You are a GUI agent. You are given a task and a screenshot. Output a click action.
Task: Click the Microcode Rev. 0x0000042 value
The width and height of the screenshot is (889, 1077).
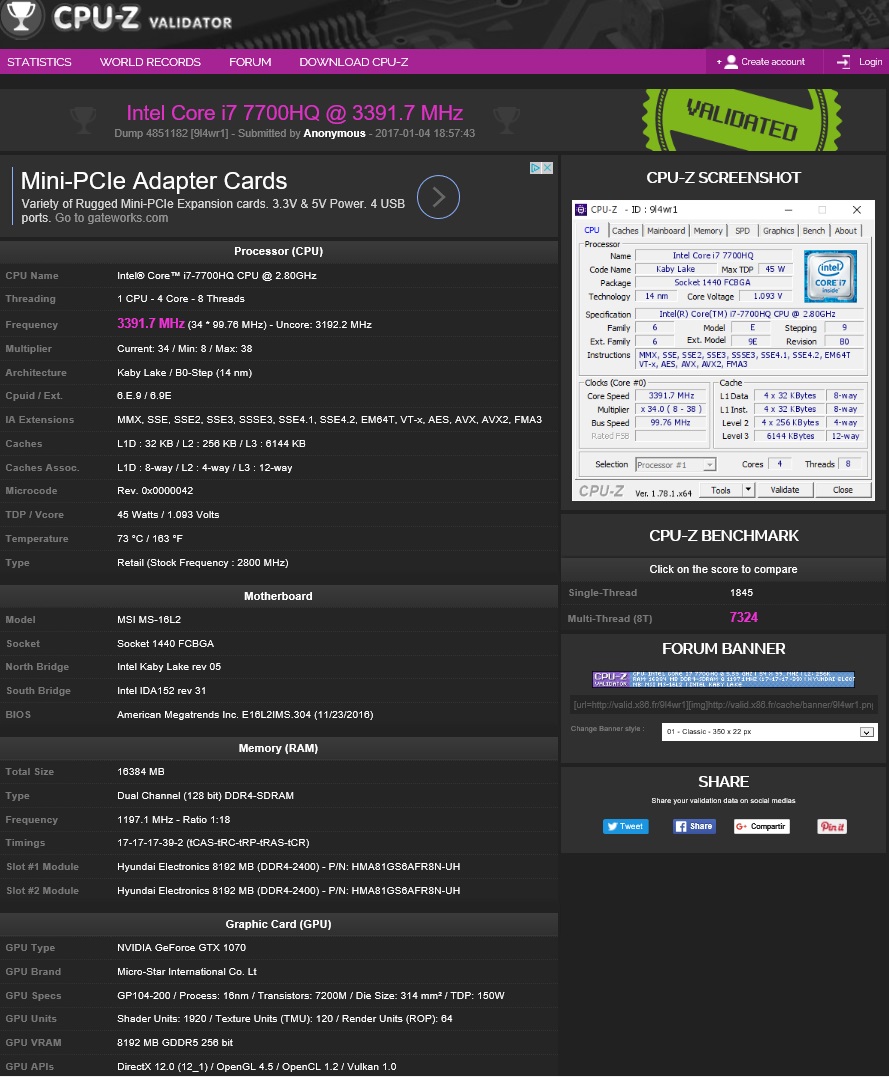pos(155,490)
